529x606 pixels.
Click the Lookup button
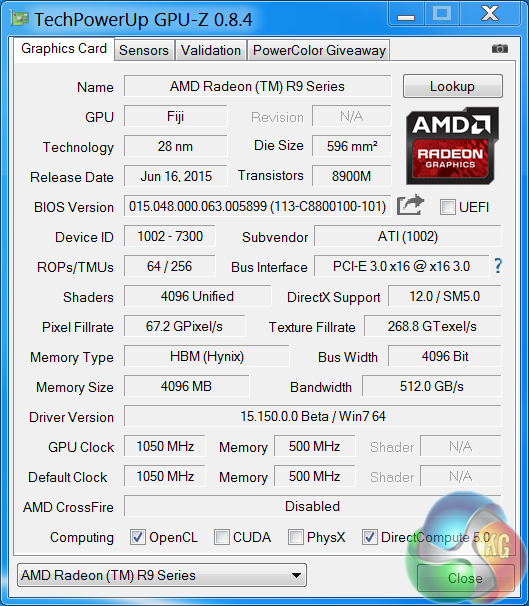click(x=452, y=86)
